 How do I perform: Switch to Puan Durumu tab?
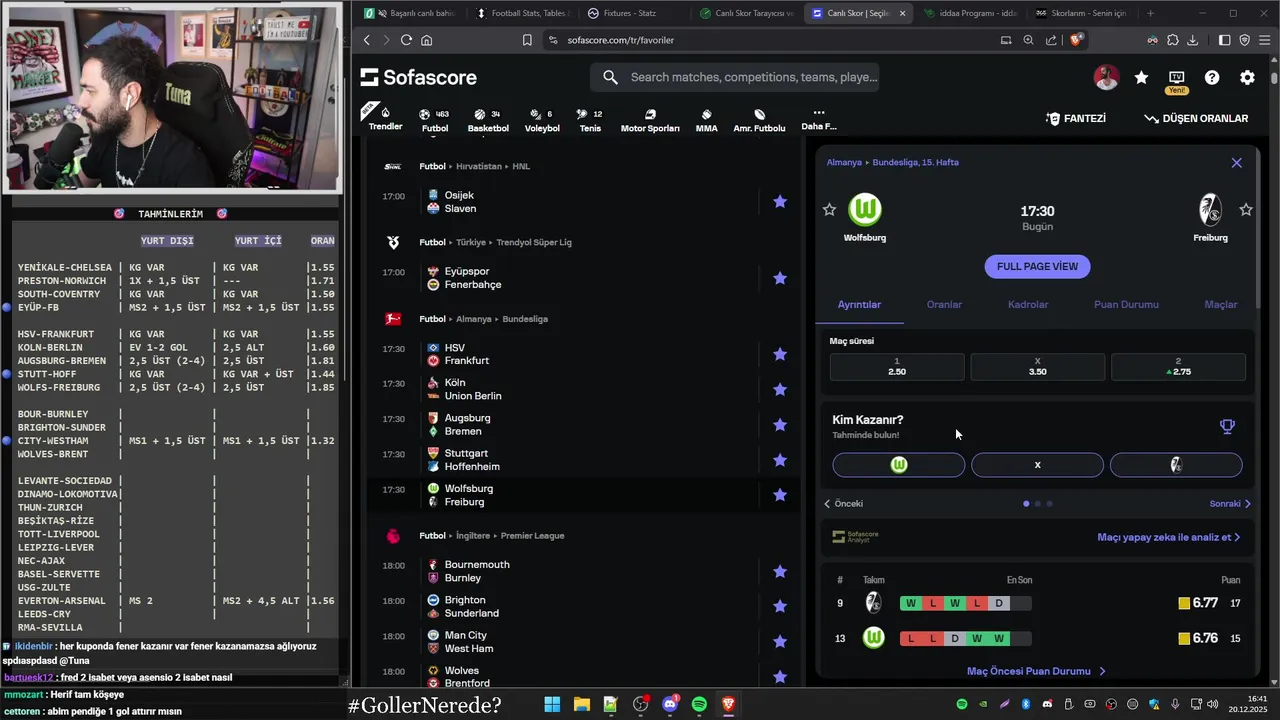point(1126,305)
